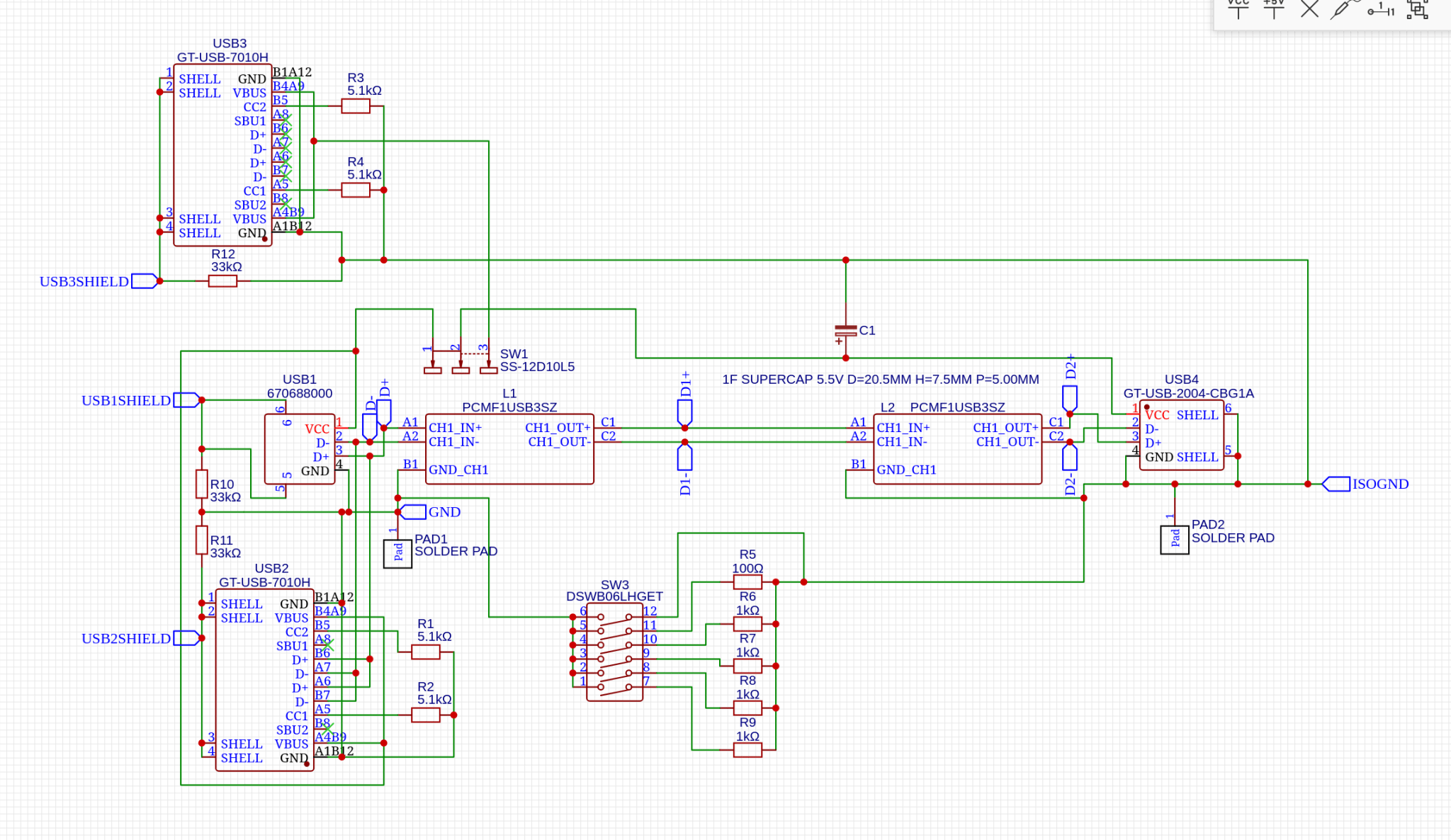The image size is (1451, 840).
Task: Select resistor R12 symbol body
Action: 222,281
